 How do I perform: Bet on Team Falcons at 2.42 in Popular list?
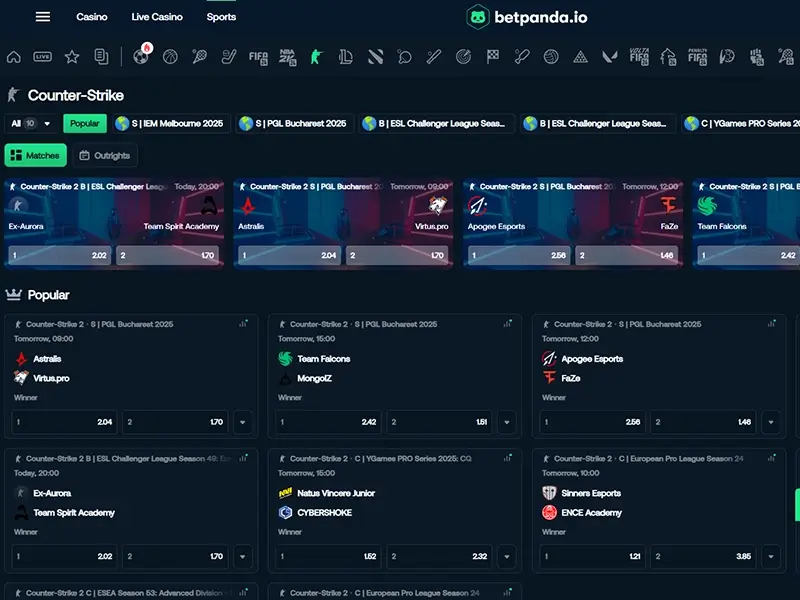click(328, 422)
